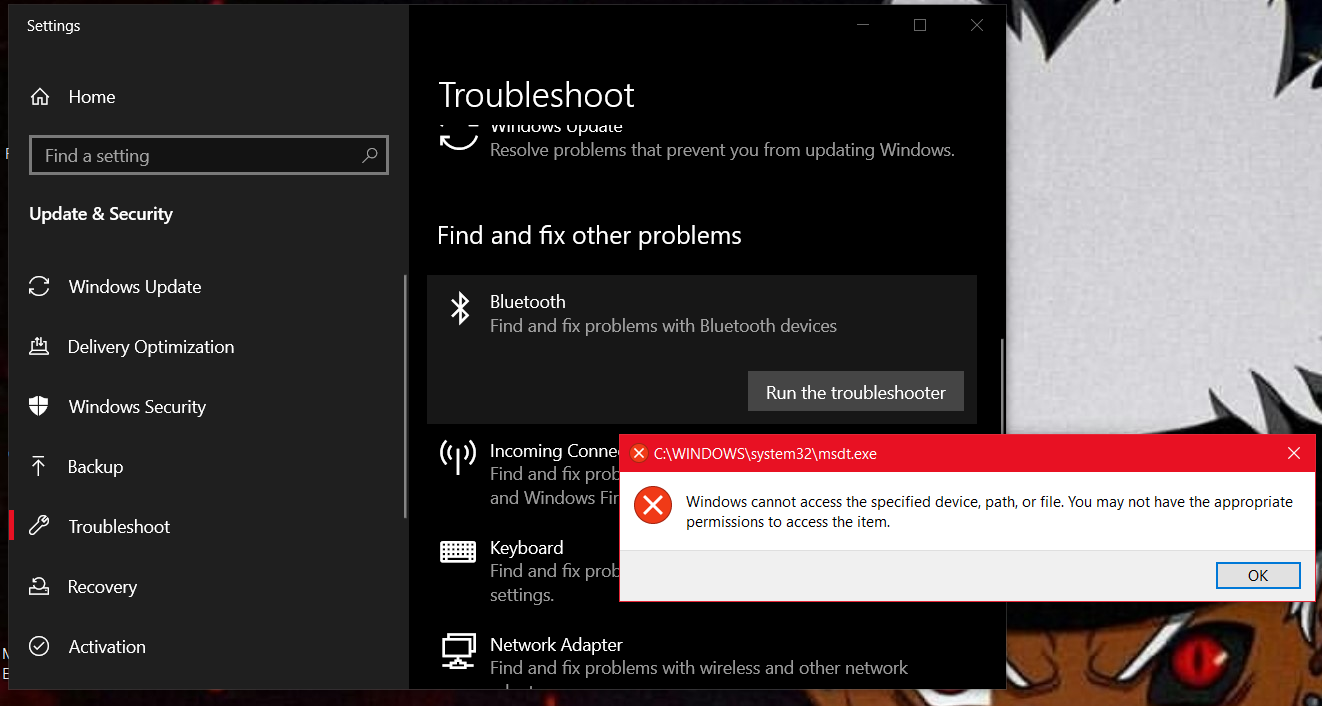Click the Incoming Connections antenna icon

point(458,456)
